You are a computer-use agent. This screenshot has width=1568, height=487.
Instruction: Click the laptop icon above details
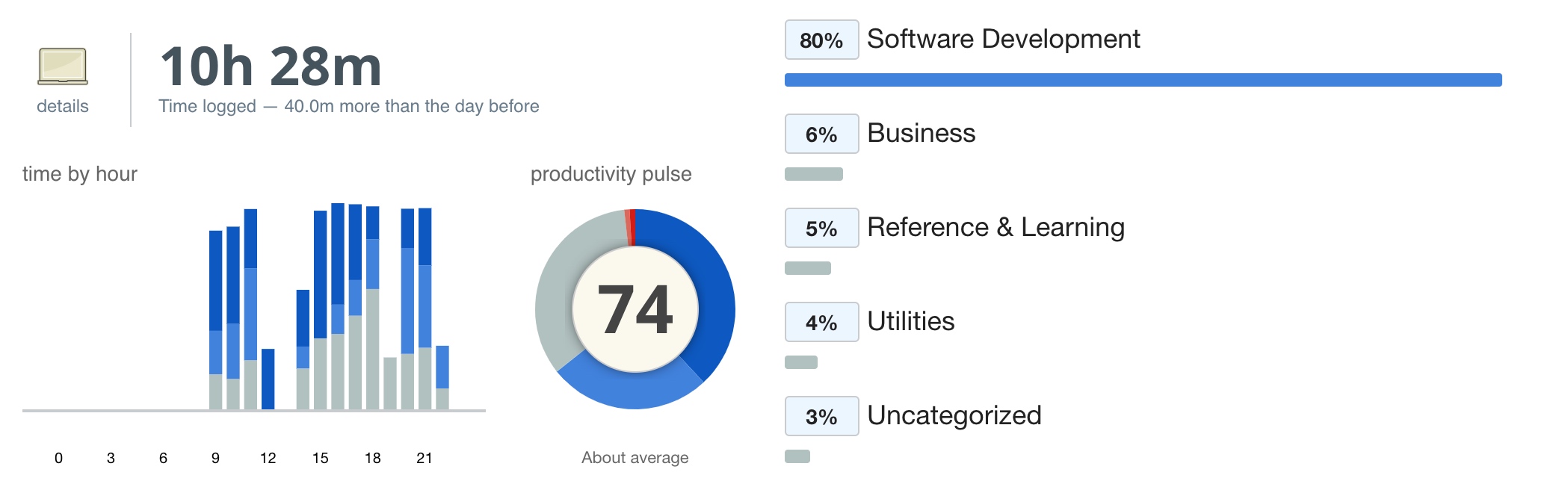(63, 66)
